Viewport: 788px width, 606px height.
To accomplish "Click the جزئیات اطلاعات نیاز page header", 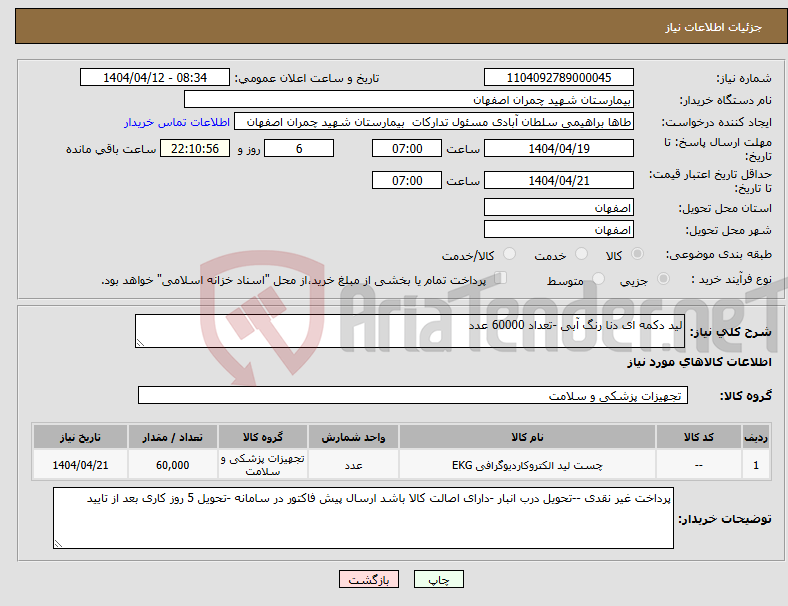I will coord(714,27).
